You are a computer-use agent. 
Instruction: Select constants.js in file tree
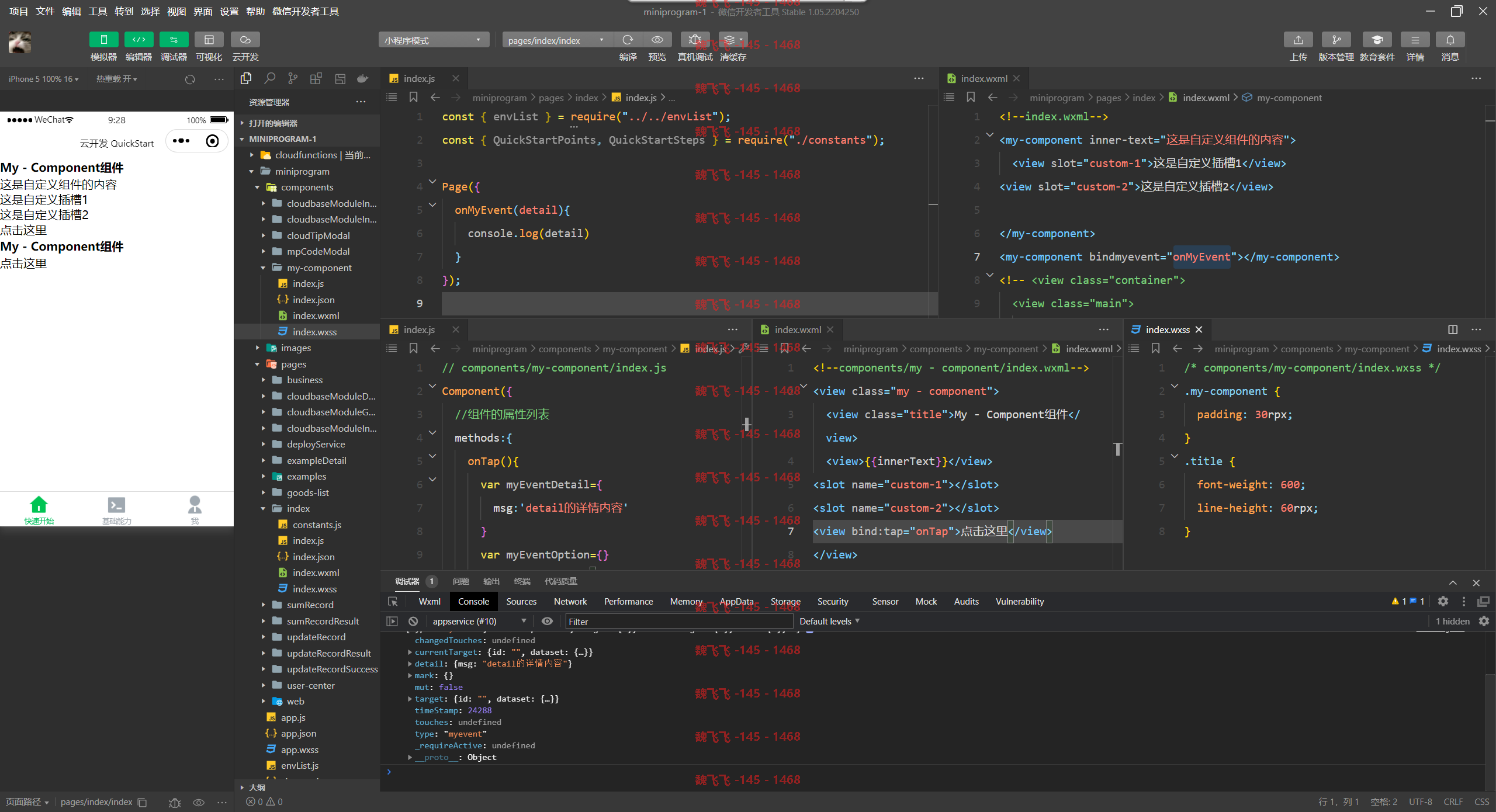click(x=317, y=525)
